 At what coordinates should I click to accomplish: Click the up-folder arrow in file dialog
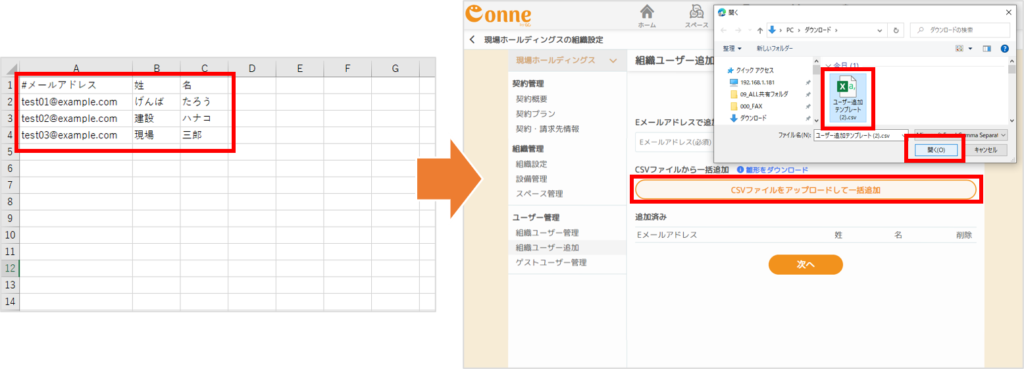click(x=760, y=30)
